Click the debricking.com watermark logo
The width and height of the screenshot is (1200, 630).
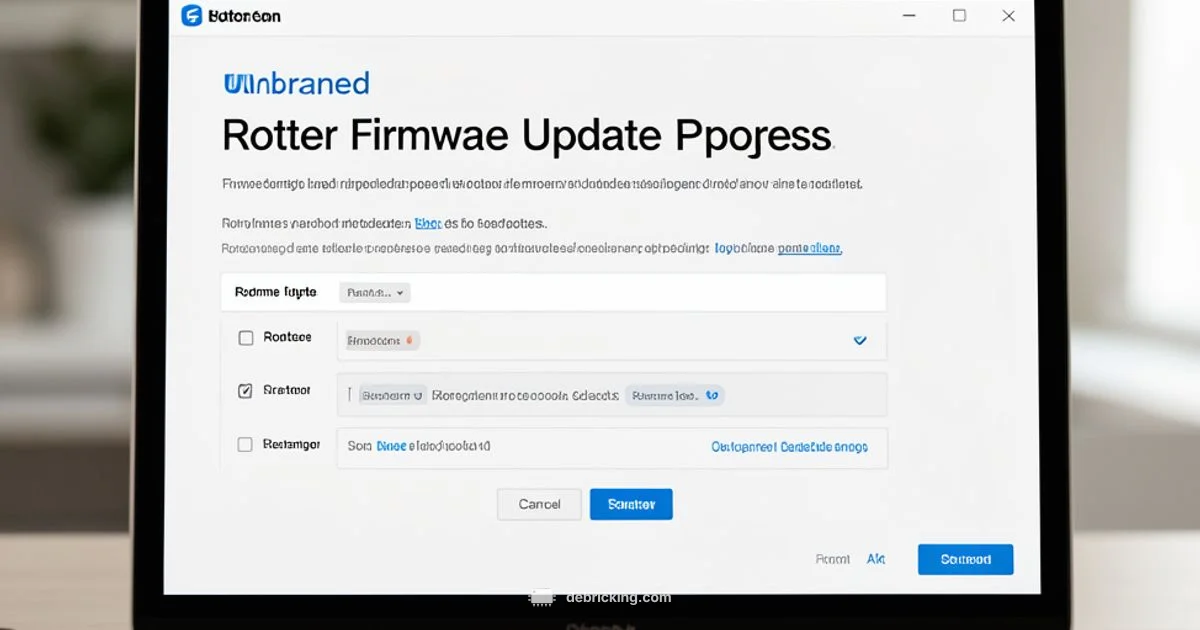(541, 597)
